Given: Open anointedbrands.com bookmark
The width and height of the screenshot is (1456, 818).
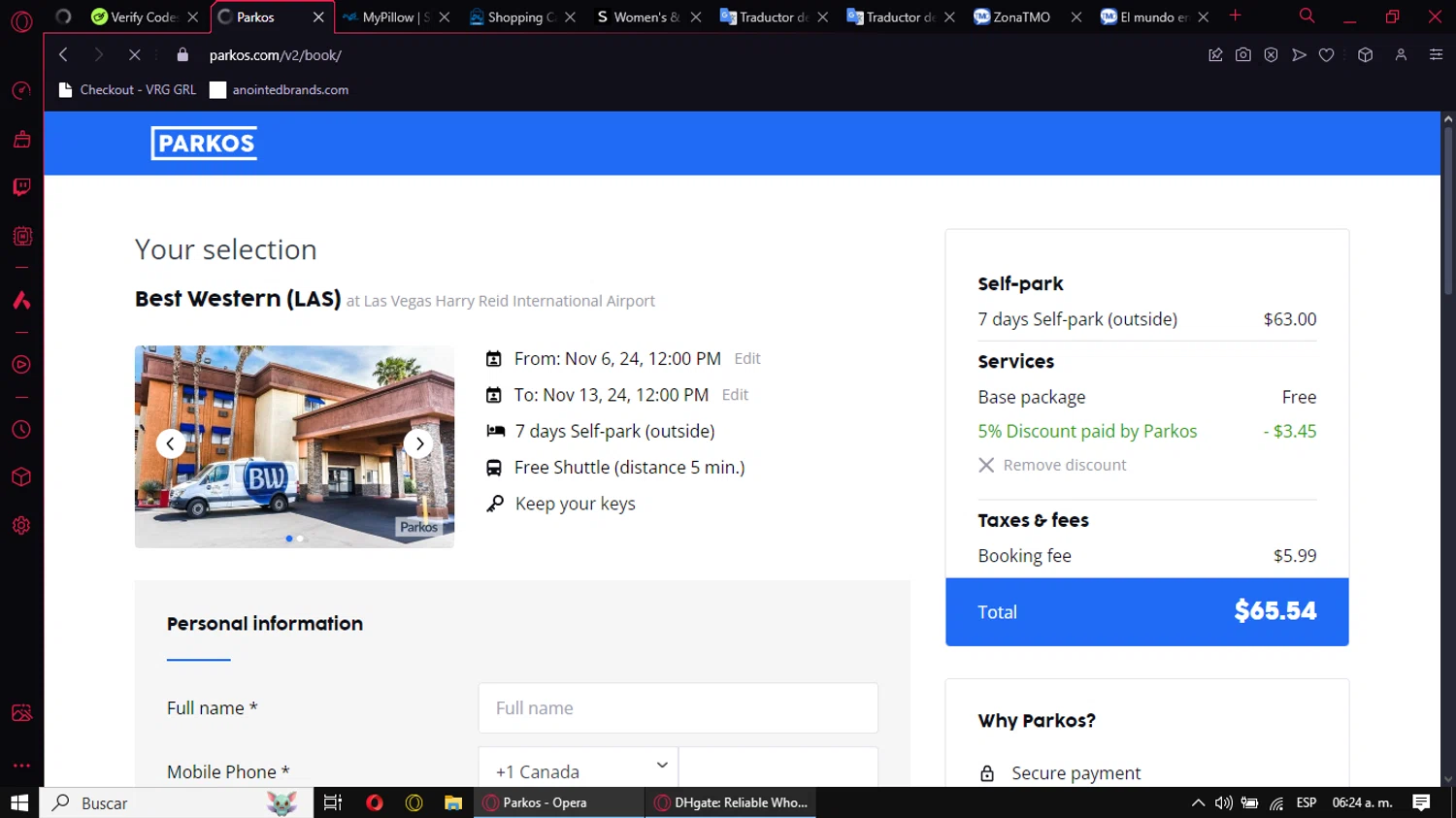Looking at the screenshot, I should [x=280, y=89].
